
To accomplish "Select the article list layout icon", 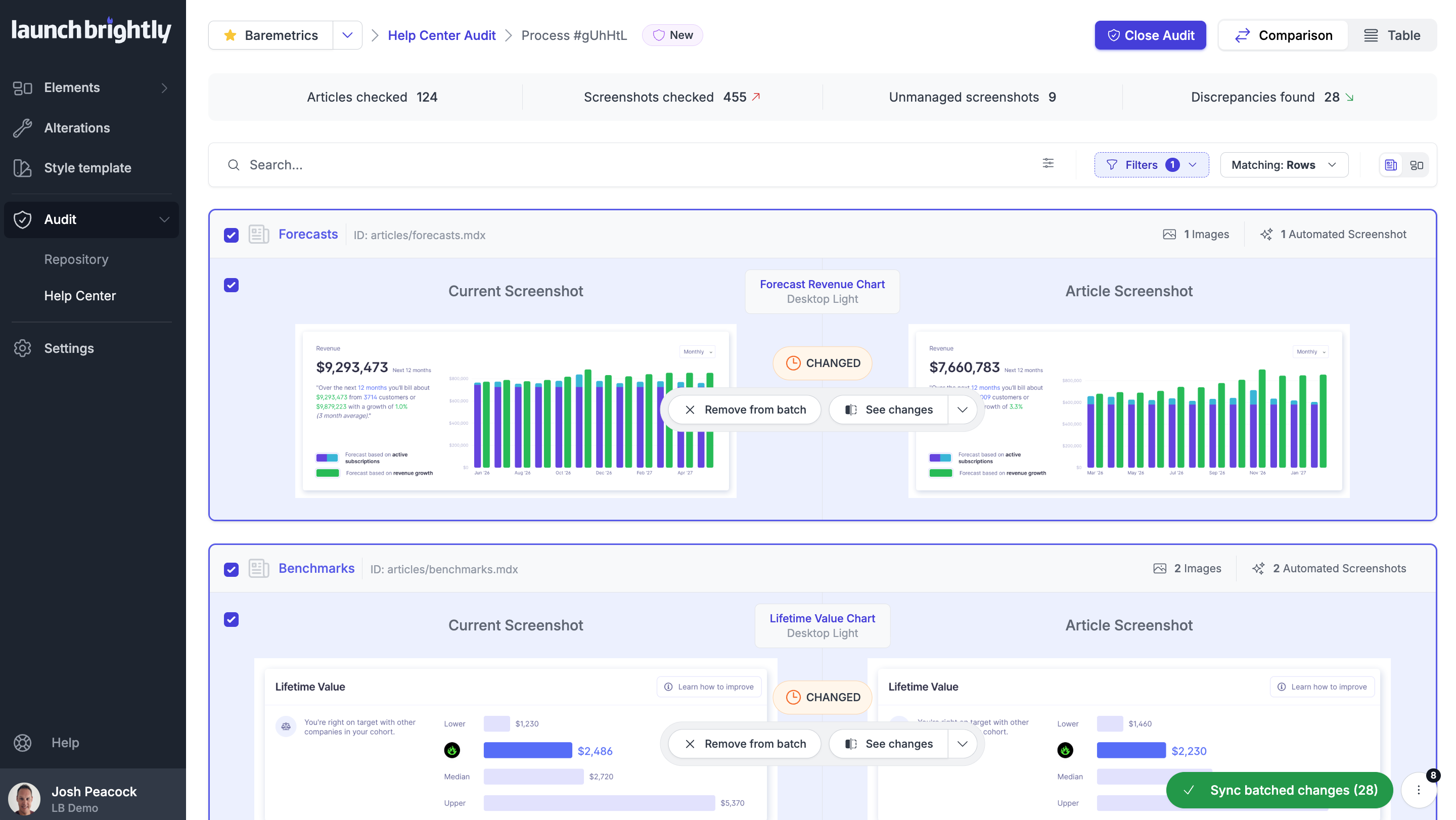I will [1391, 165].
